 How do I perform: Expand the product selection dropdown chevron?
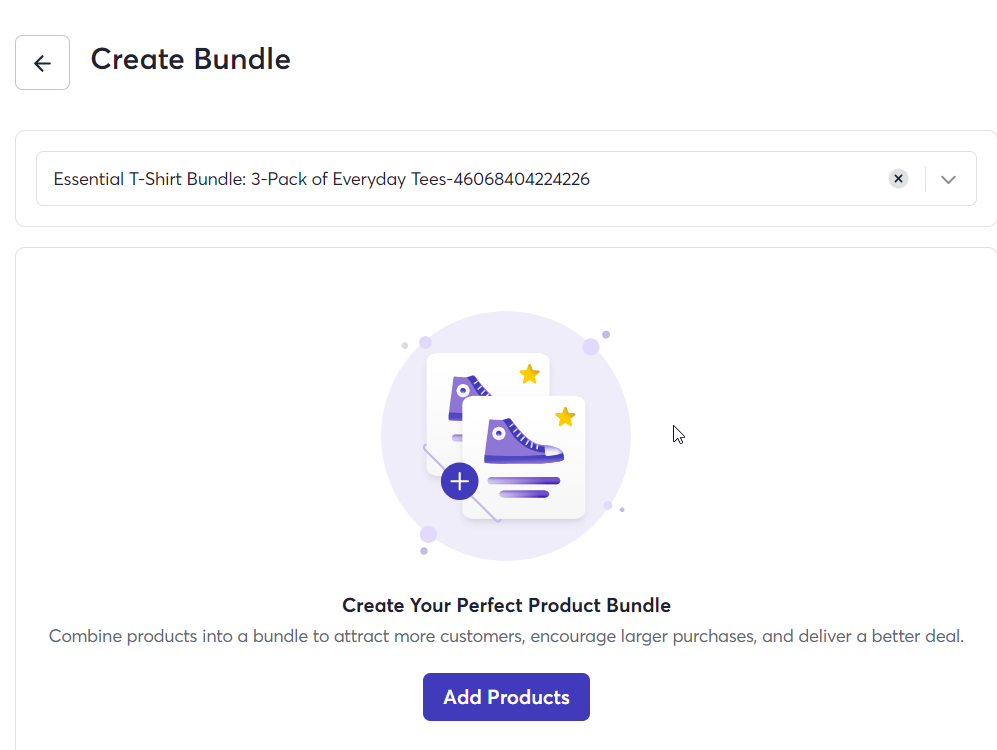pos(948,179)
